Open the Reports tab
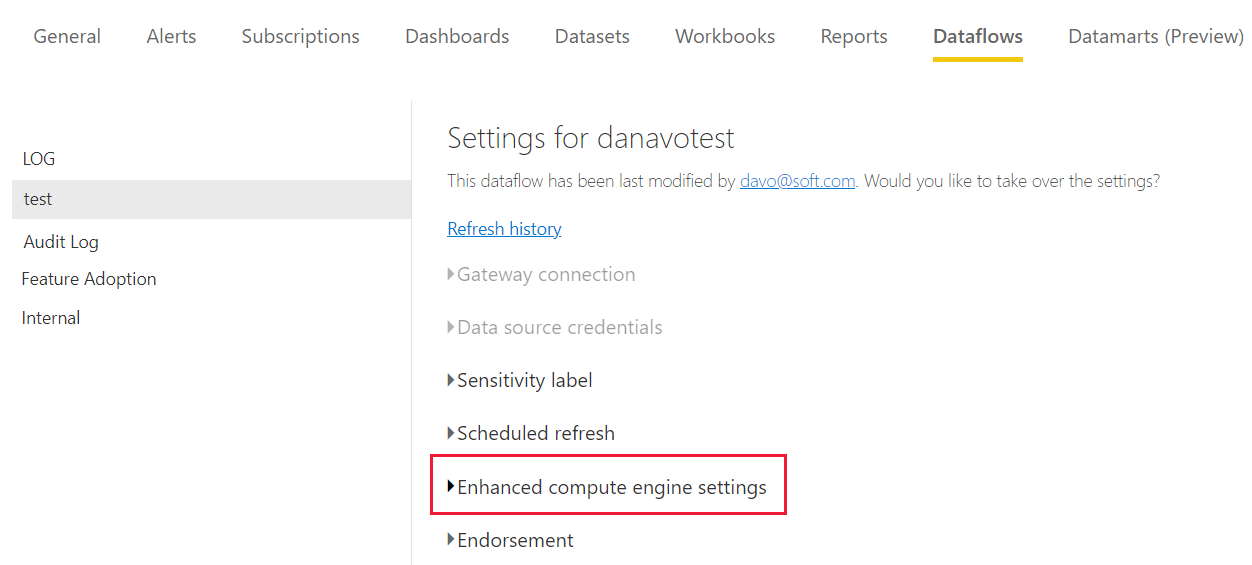Image resolution: width=1252 pixels, height=565 pixels. coord(854,37)
